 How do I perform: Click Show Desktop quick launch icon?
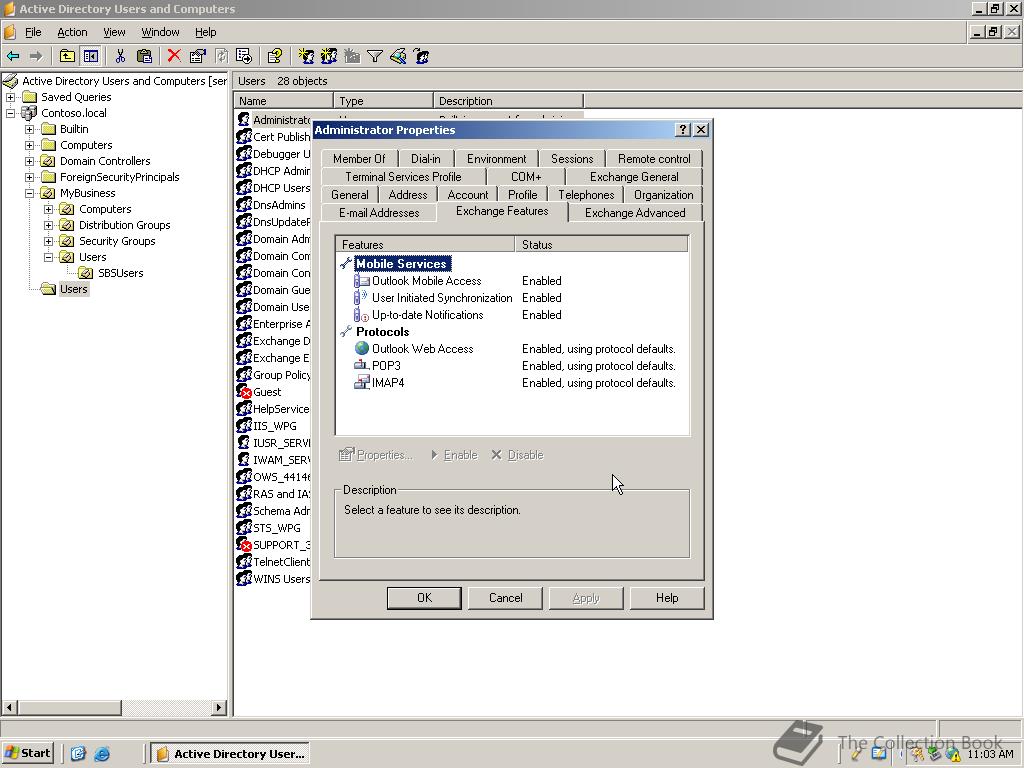tap(78, 754)
